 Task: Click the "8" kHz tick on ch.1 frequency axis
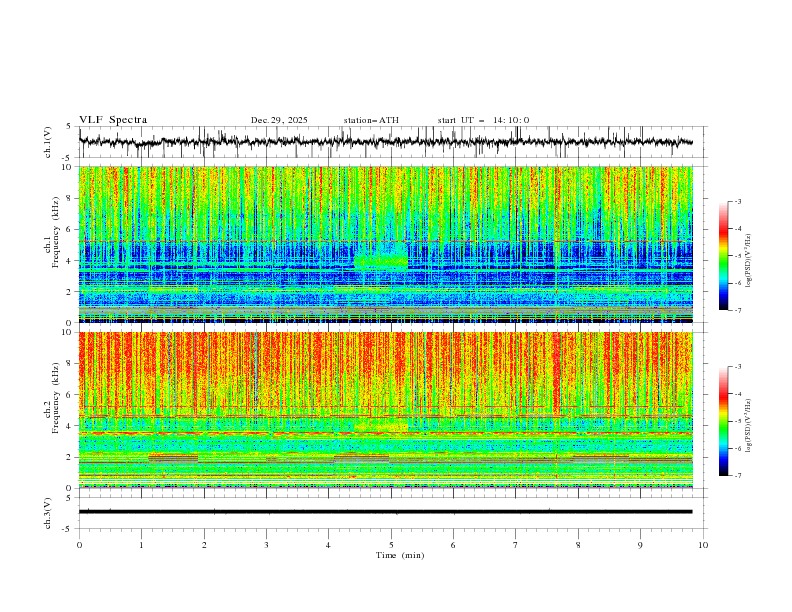point(70,198)
